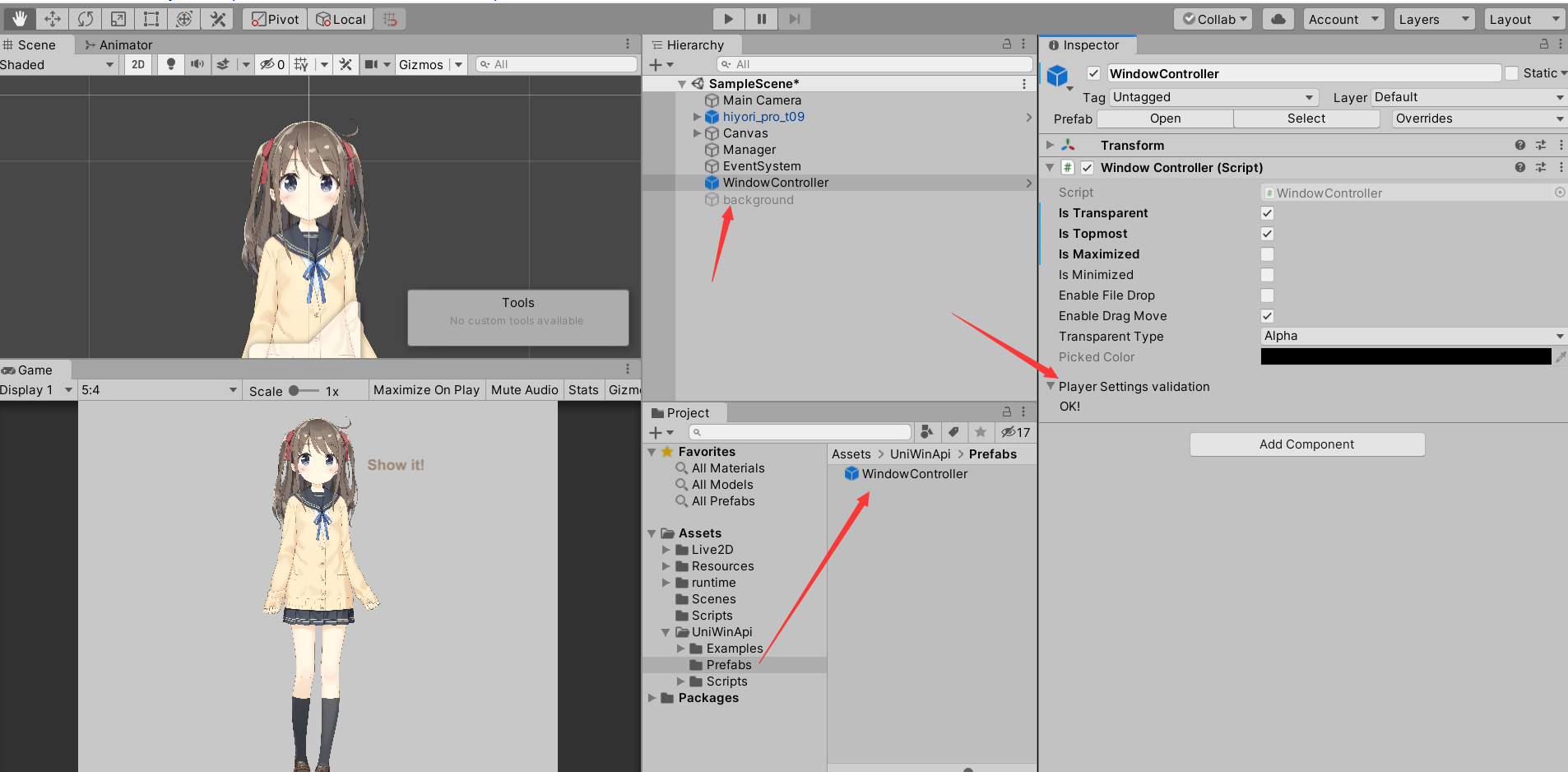Screen dimensions: 1568x772
Task: Click the Select button for the prefab
Action: (x=1306, y=118)
